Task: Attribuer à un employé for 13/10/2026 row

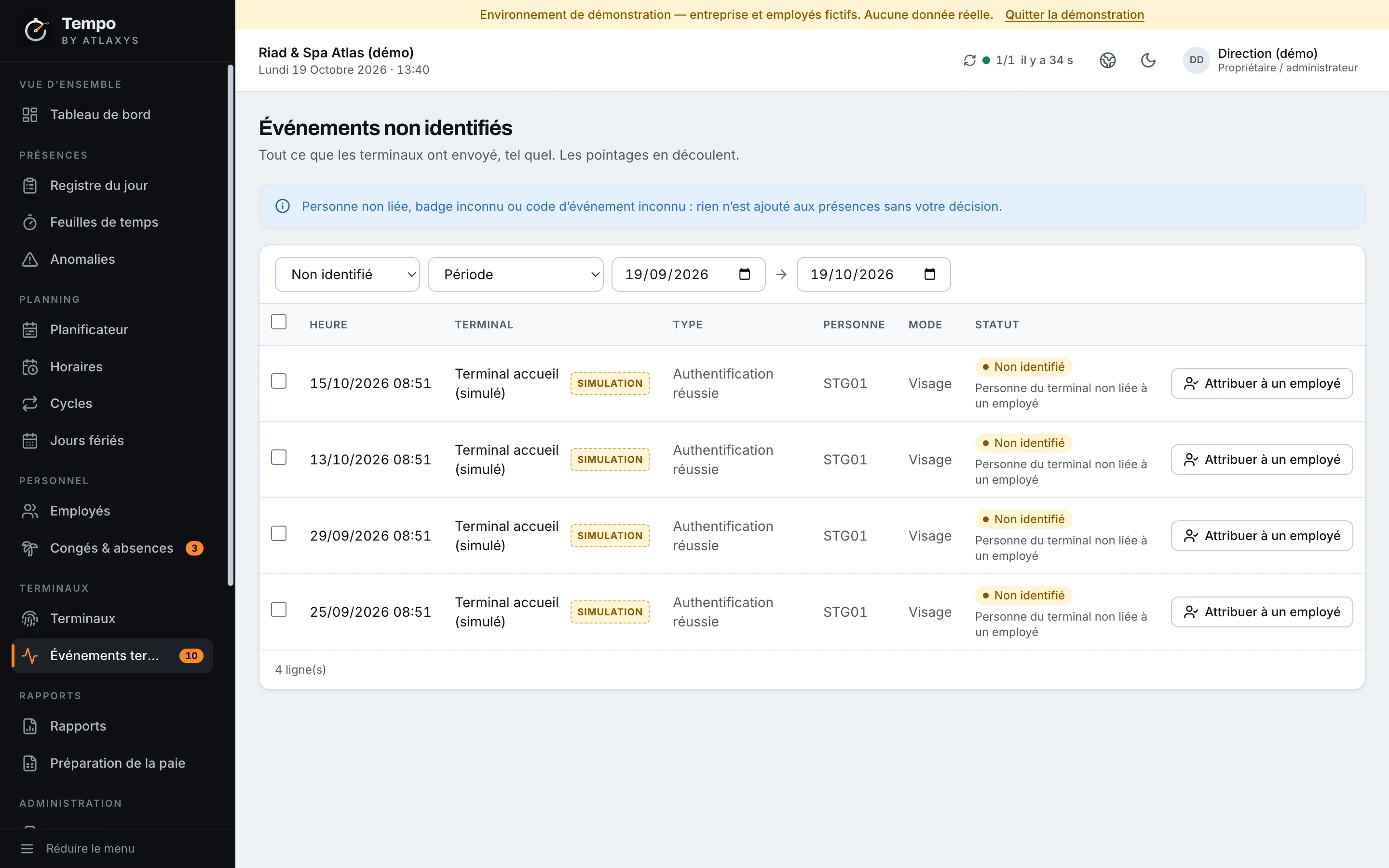Action: (1262, 460)
